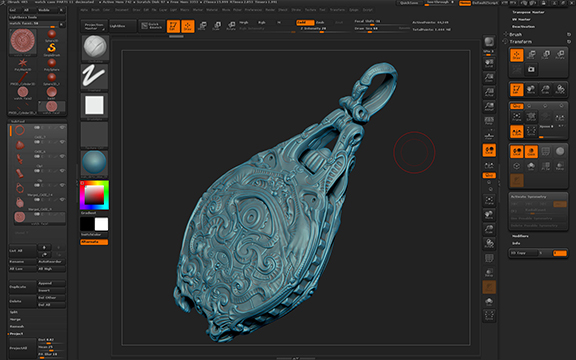Screen dimensions: 576x360
Task: Select the Draw button in top toolbar
Action: (188, 26)
